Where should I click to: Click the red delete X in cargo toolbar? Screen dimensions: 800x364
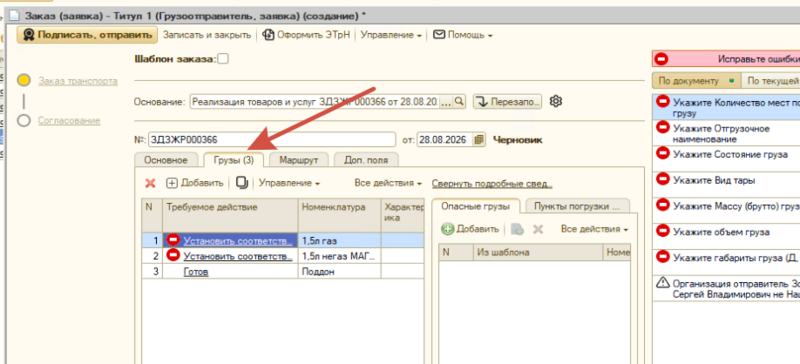pyautogui.click(x=151, y=183)
